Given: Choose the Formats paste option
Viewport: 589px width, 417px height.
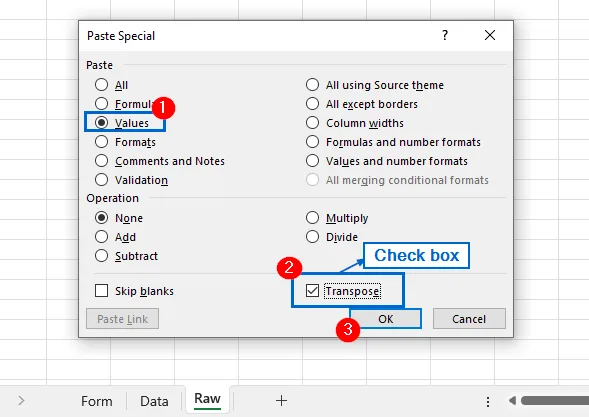Looking at the screenshot, I should pos(101,142).
